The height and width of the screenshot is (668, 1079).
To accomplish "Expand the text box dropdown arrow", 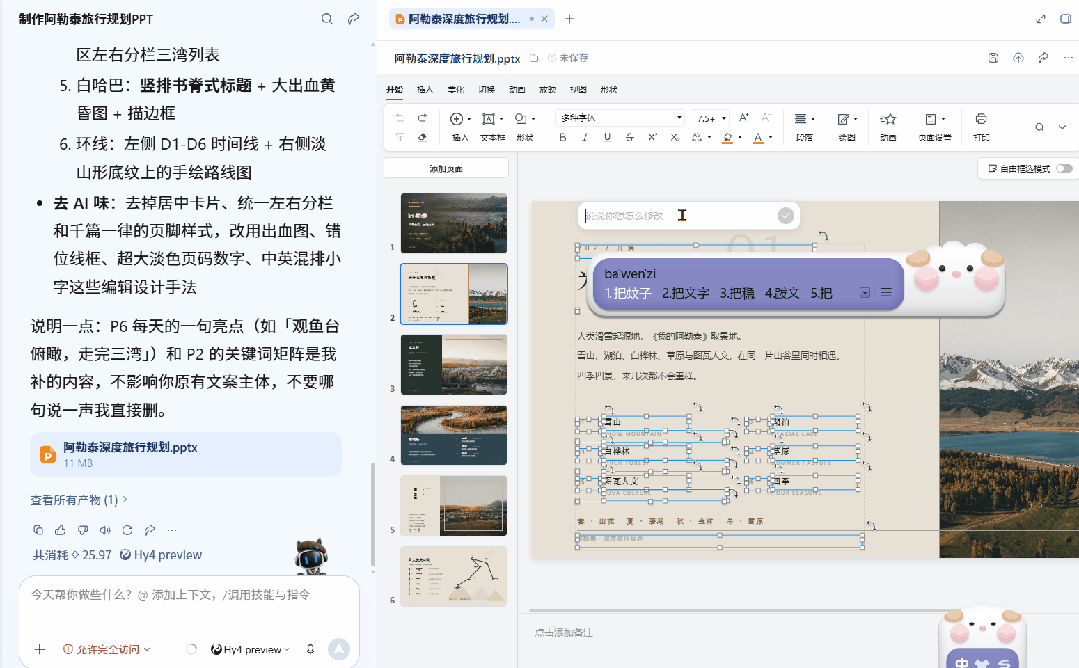I will click(x=501, y=119).
